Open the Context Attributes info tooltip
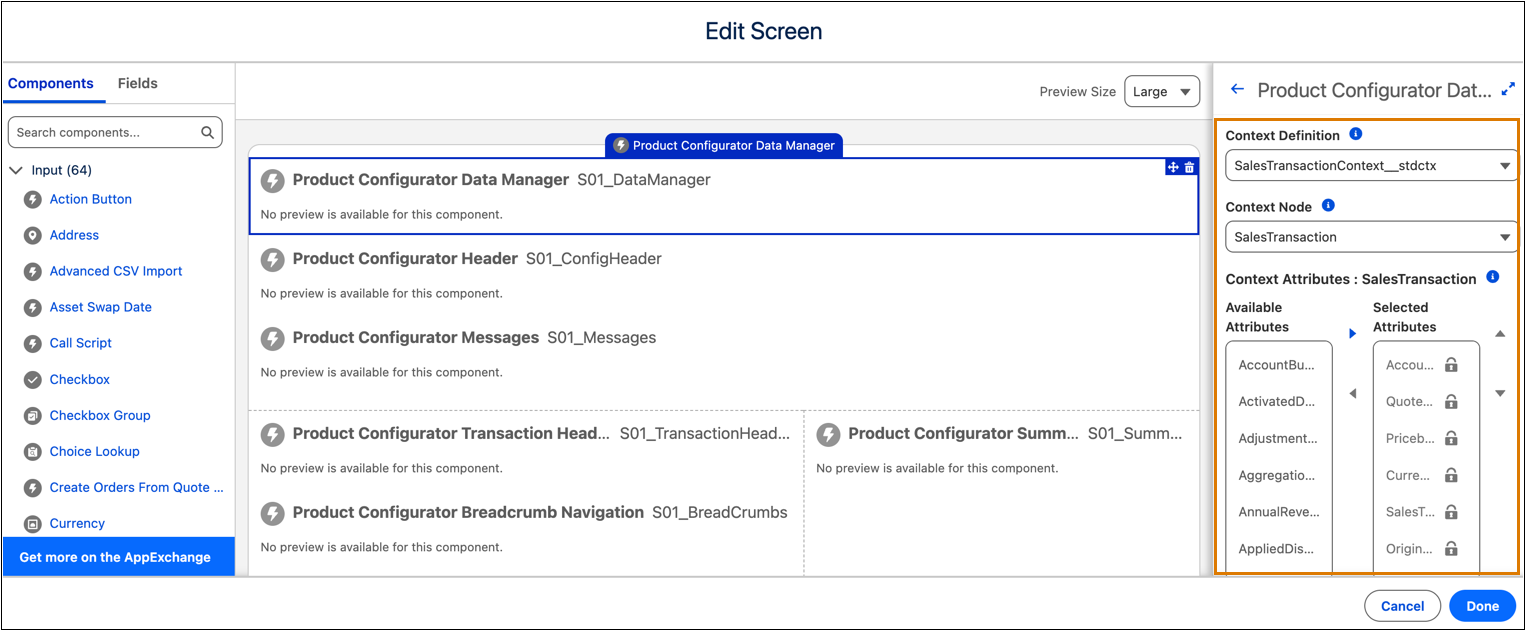 tap(1493, 277)
